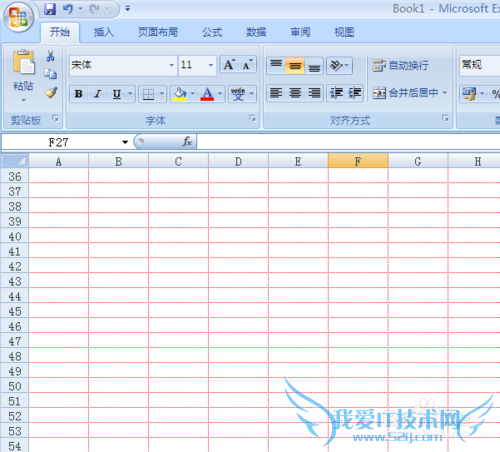The image size is (500, 452).
Task: Cut selection with scissors icon
Action: [51, 56]
